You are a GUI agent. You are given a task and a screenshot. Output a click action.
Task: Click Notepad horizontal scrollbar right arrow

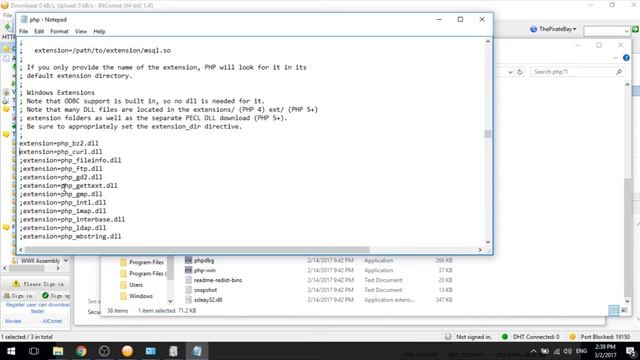(480, 250)
